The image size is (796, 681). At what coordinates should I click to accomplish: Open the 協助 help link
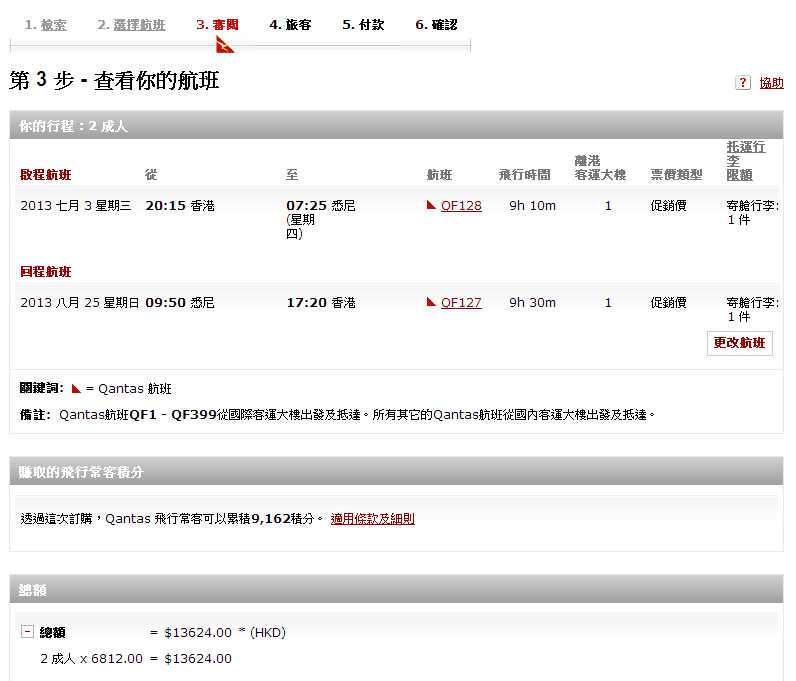click(x=771, y=83)
